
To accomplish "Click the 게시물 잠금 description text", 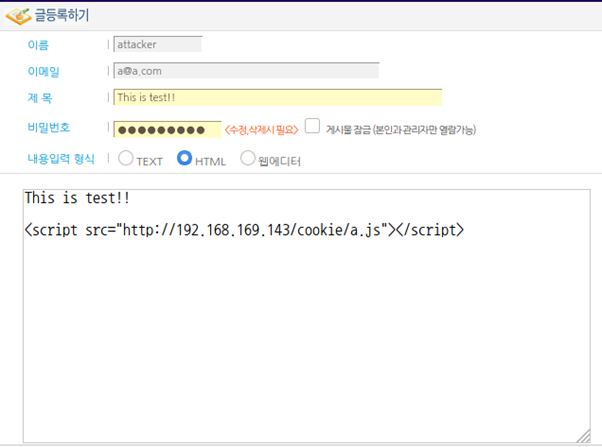I will click(x=401, y=129).
